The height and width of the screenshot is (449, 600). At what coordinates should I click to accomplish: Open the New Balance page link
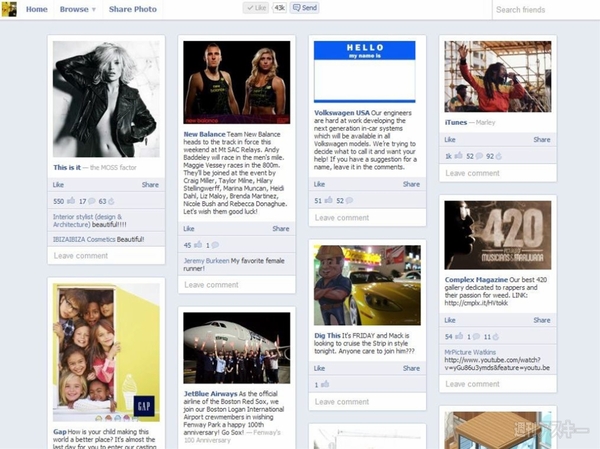click(204, 134)
